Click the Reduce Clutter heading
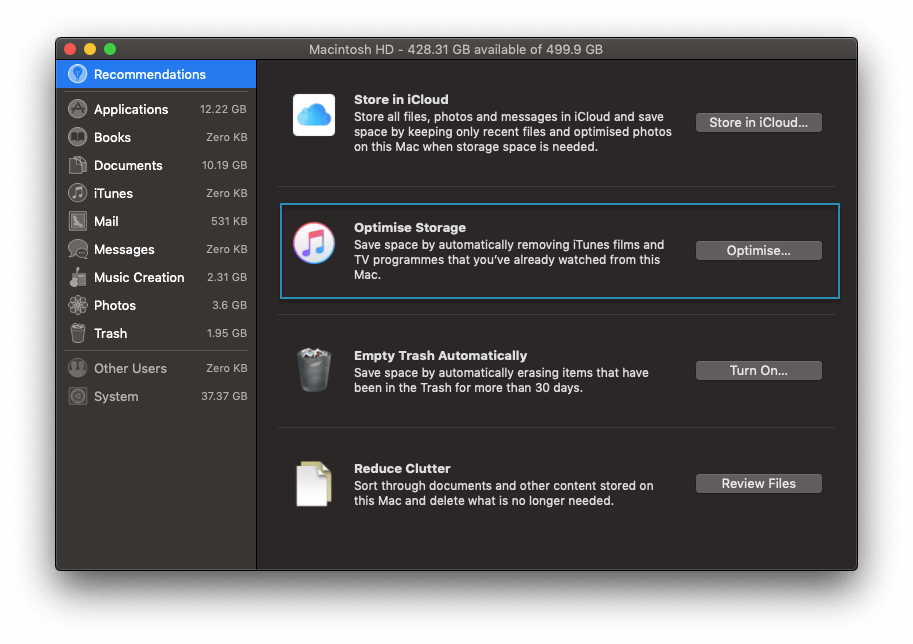 pos(402,468)
